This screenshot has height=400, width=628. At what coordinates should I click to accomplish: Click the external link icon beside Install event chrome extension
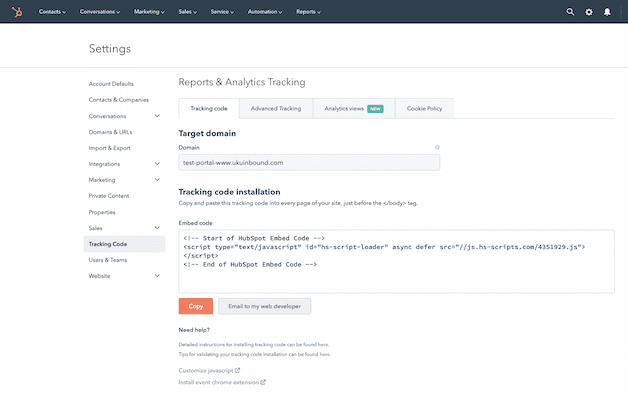pos(263,382)
